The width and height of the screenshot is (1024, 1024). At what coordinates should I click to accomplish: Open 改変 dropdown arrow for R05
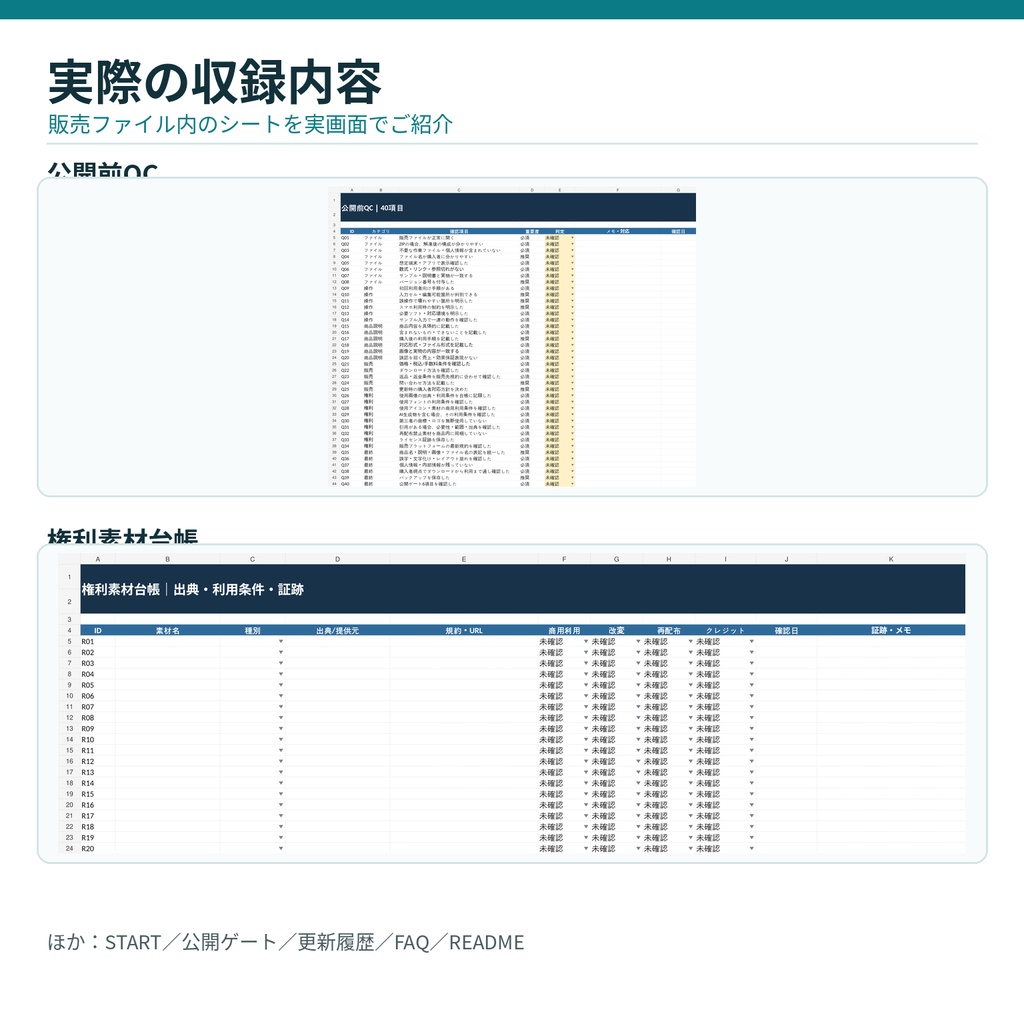coord(638,685)
